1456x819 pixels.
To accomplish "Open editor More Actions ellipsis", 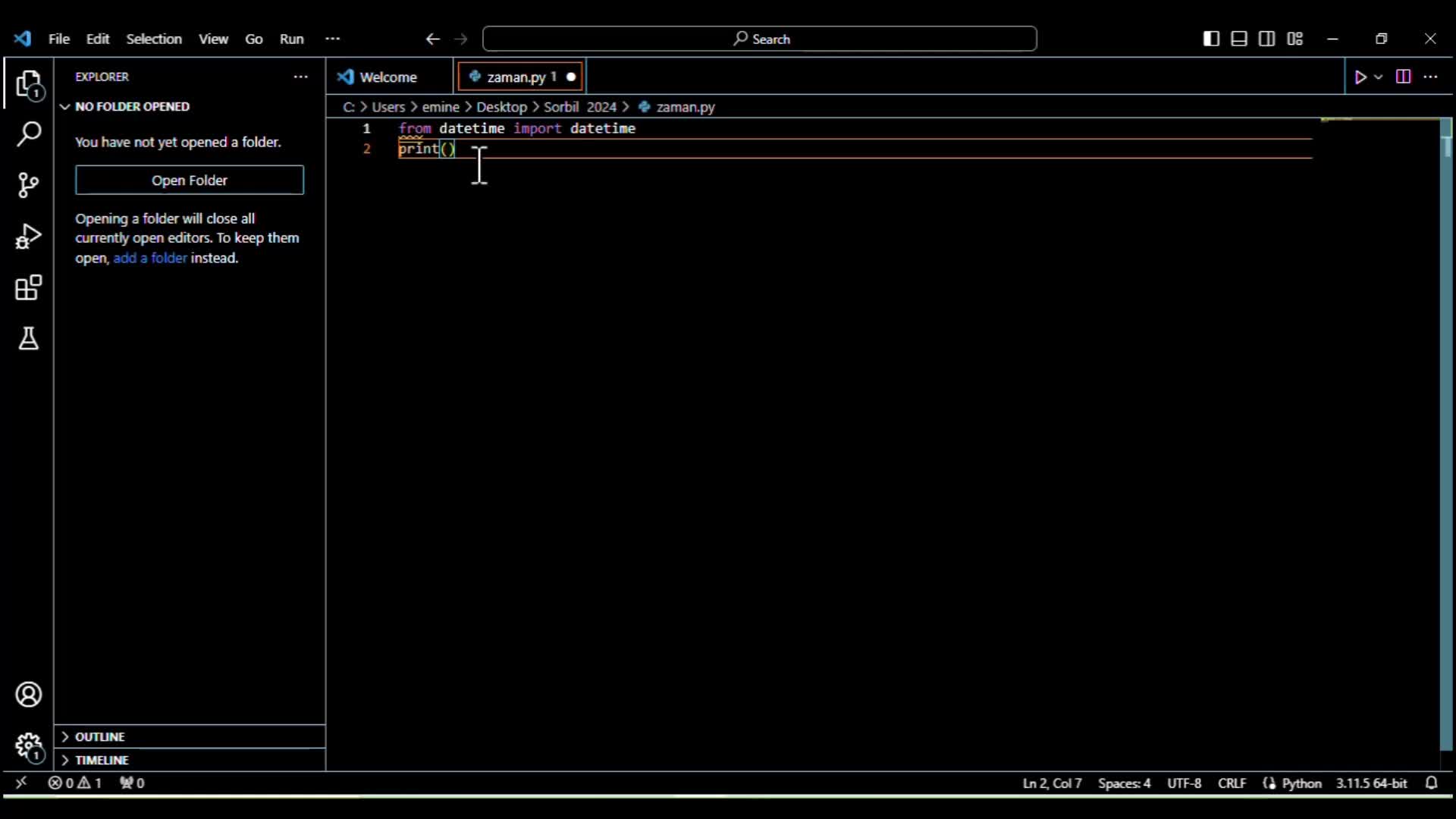I will point(1431,77).
